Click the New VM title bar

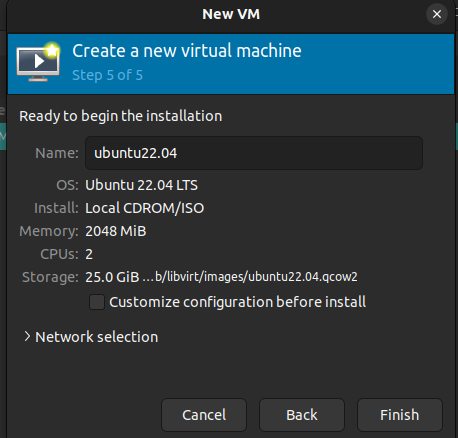click(231, 14)
